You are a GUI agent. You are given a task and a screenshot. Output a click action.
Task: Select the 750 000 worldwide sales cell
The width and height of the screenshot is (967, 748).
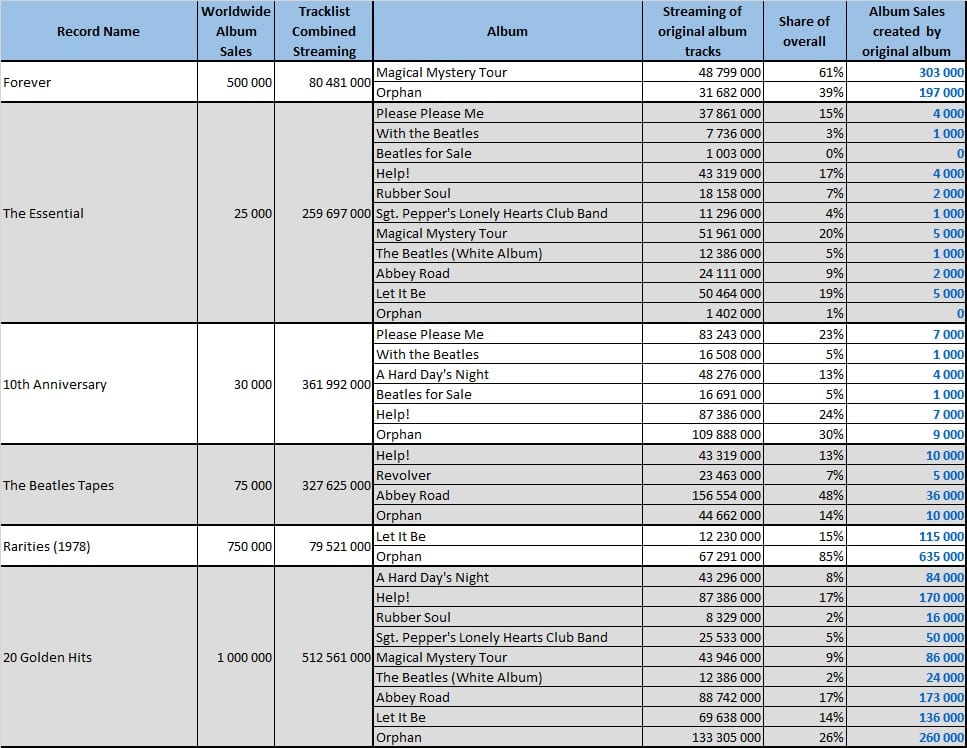point(236,546)
